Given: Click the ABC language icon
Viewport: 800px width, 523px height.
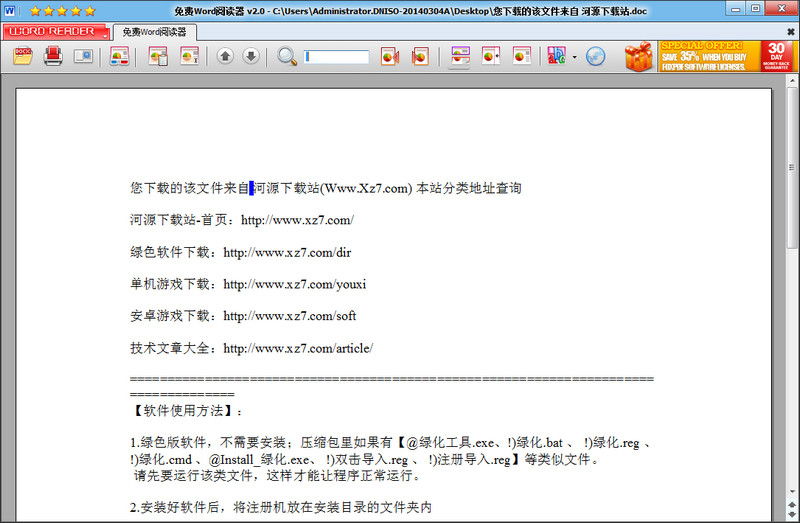Looking at the screenshot, I should (x=557, y=56).
